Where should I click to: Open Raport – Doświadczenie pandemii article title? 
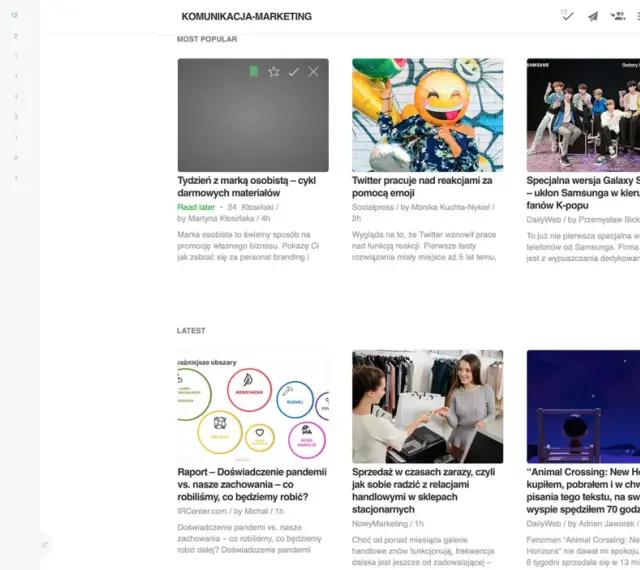(x=252, y=484)
